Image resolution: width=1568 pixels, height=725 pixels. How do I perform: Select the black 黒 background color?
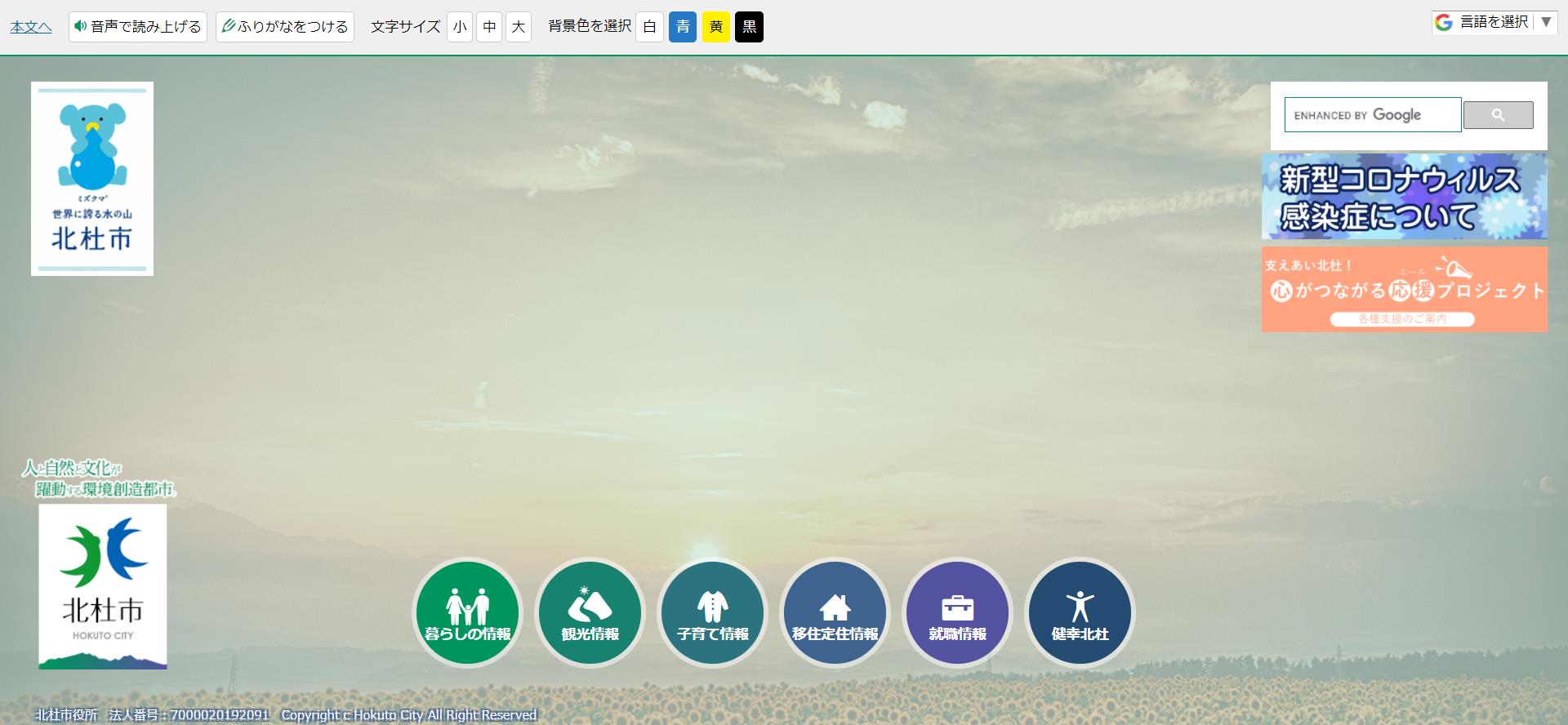(x=749, y=27)
